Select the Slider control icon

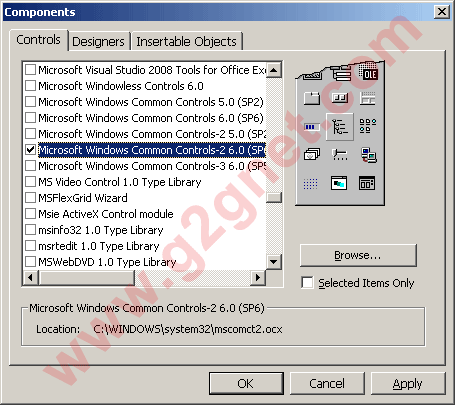pos(340,155)
